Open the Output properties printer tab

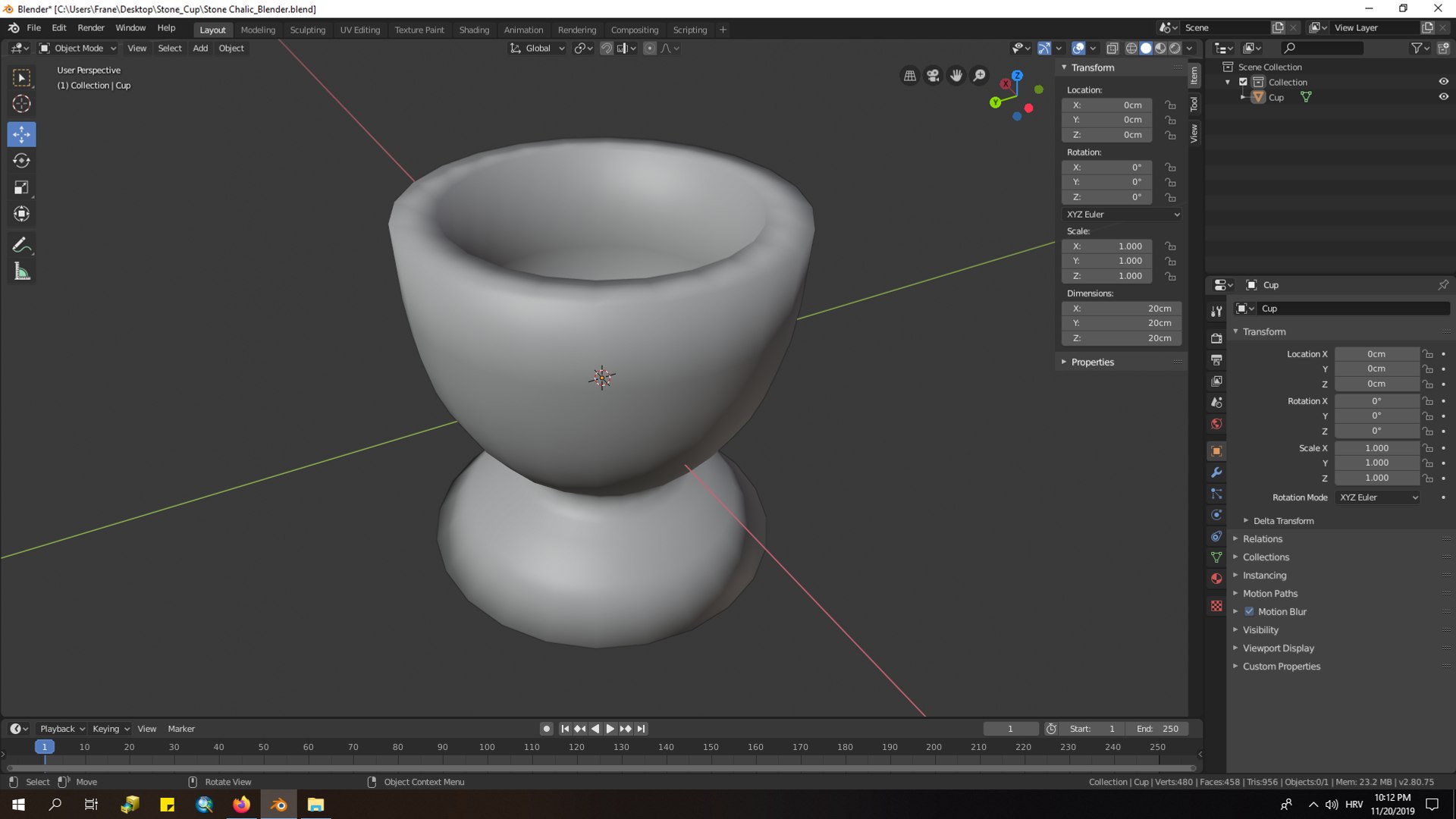[x=1216, y=359]
